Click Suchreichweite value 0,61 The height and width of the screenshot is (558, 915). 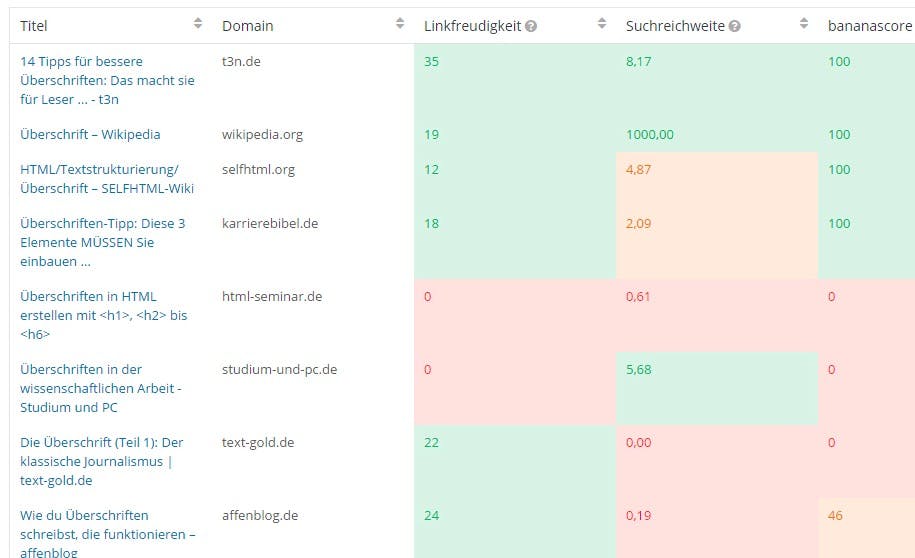coord(638,297)
